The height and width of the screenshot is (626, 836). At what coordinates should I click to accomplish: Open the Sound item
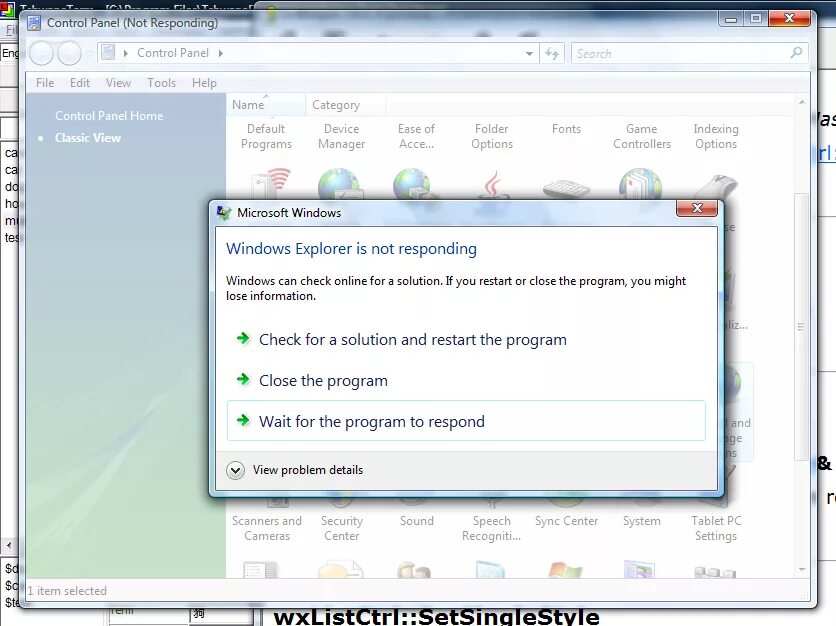click(x=417, y=520)
